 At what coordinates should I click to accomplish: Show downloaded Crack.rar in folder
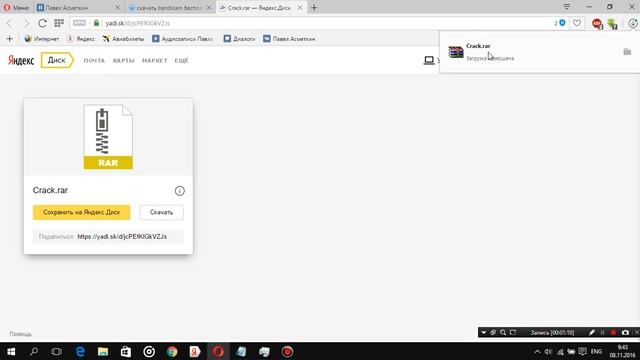click(x=627, y=52)
